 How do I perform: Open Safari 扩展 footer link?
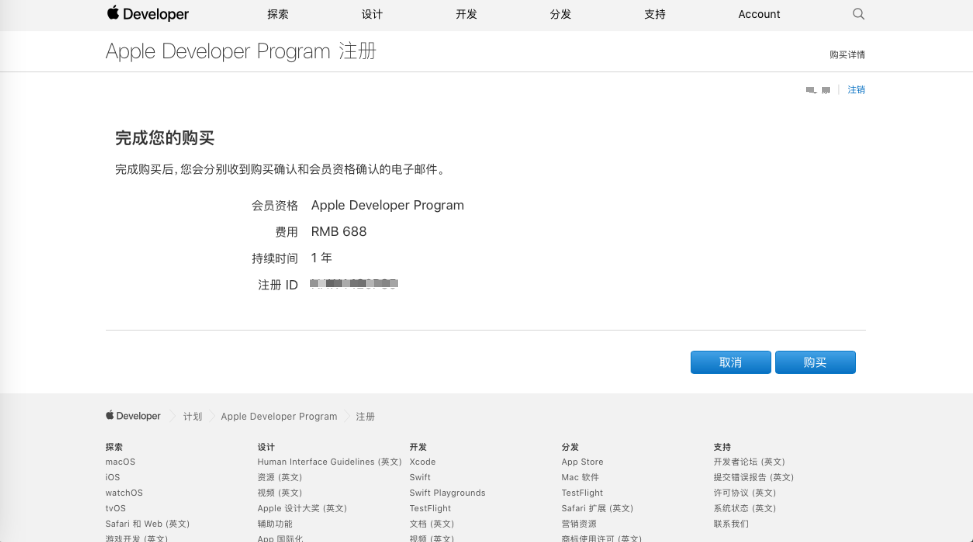click(x=598, y=508)
